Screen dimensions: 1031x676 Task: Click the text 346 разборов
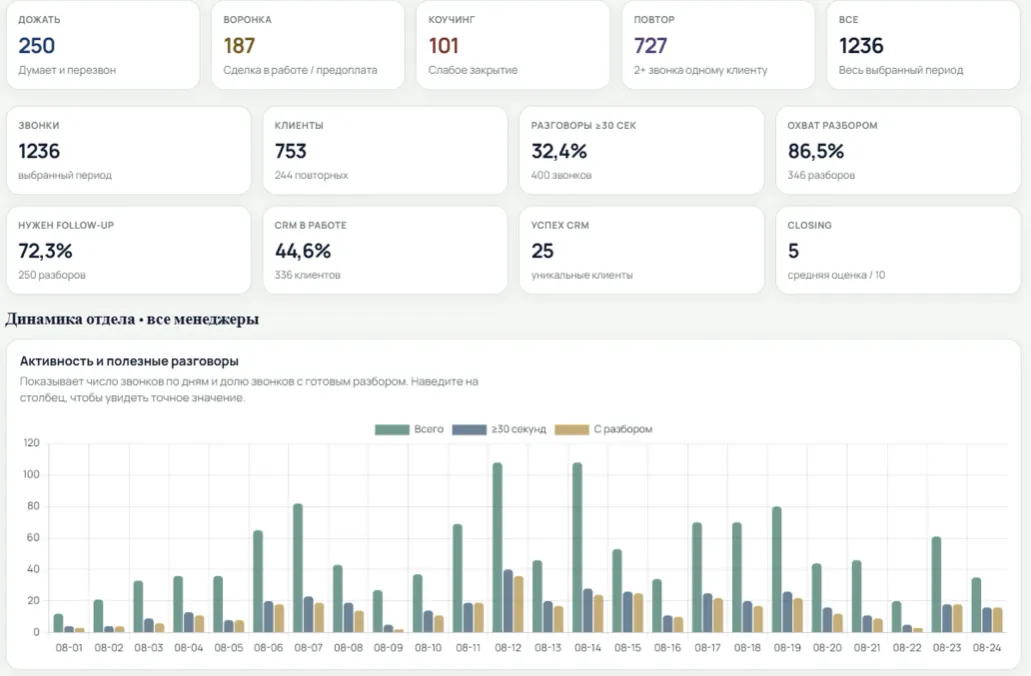(821, 176)
